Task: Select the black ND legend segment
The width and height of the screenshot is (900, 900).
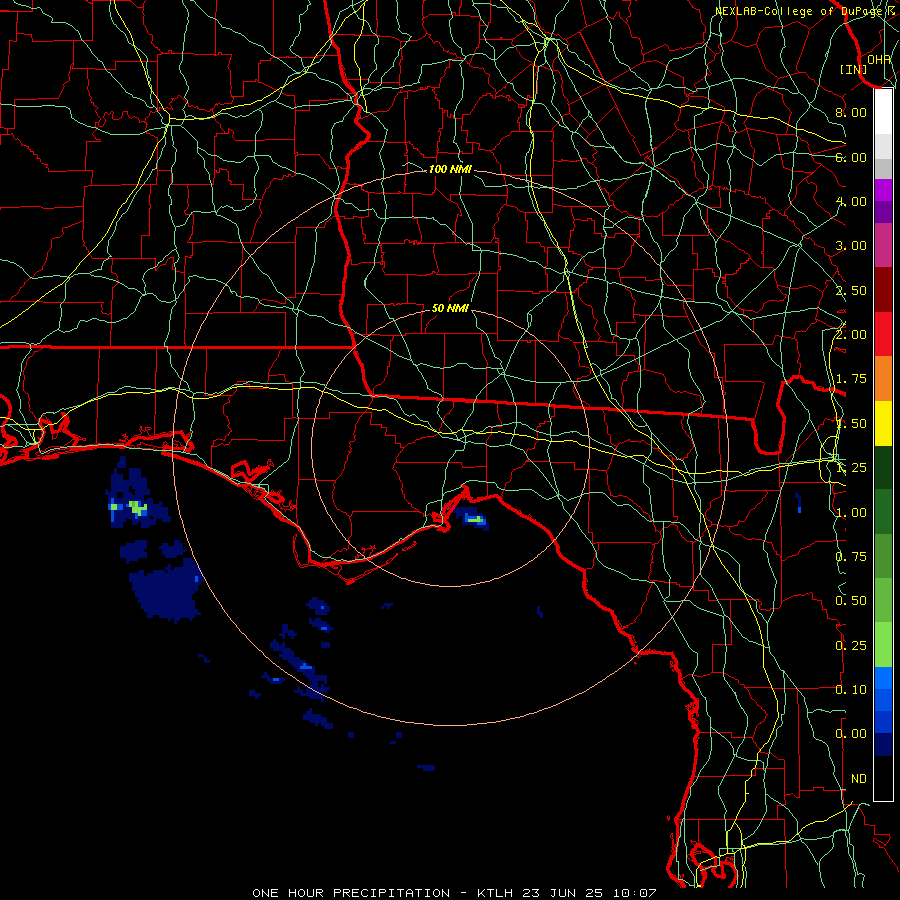Action: click(883, 778)
